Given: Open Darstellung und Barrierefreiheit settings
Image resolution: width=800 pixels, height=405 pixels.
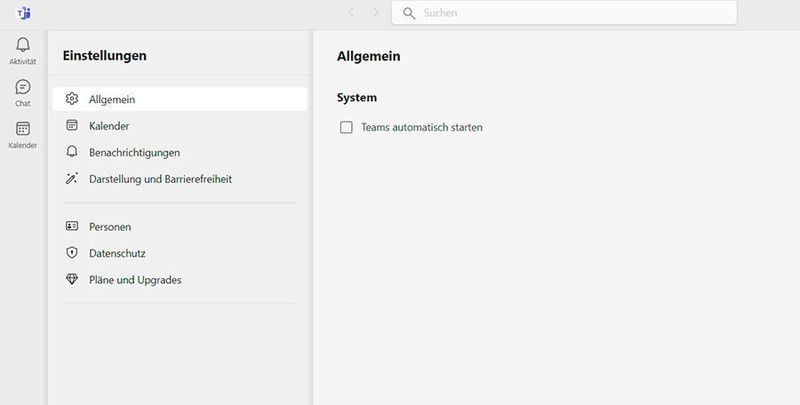Looking at the screenshot, I should click(x=160, y=179).
